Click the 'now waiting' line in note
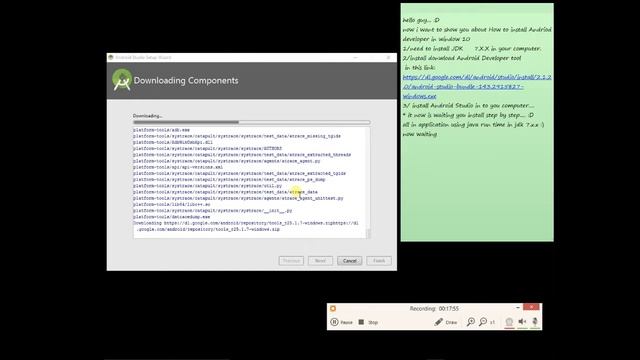The height and width of the screenshot is (360, 640). [420, 134]
